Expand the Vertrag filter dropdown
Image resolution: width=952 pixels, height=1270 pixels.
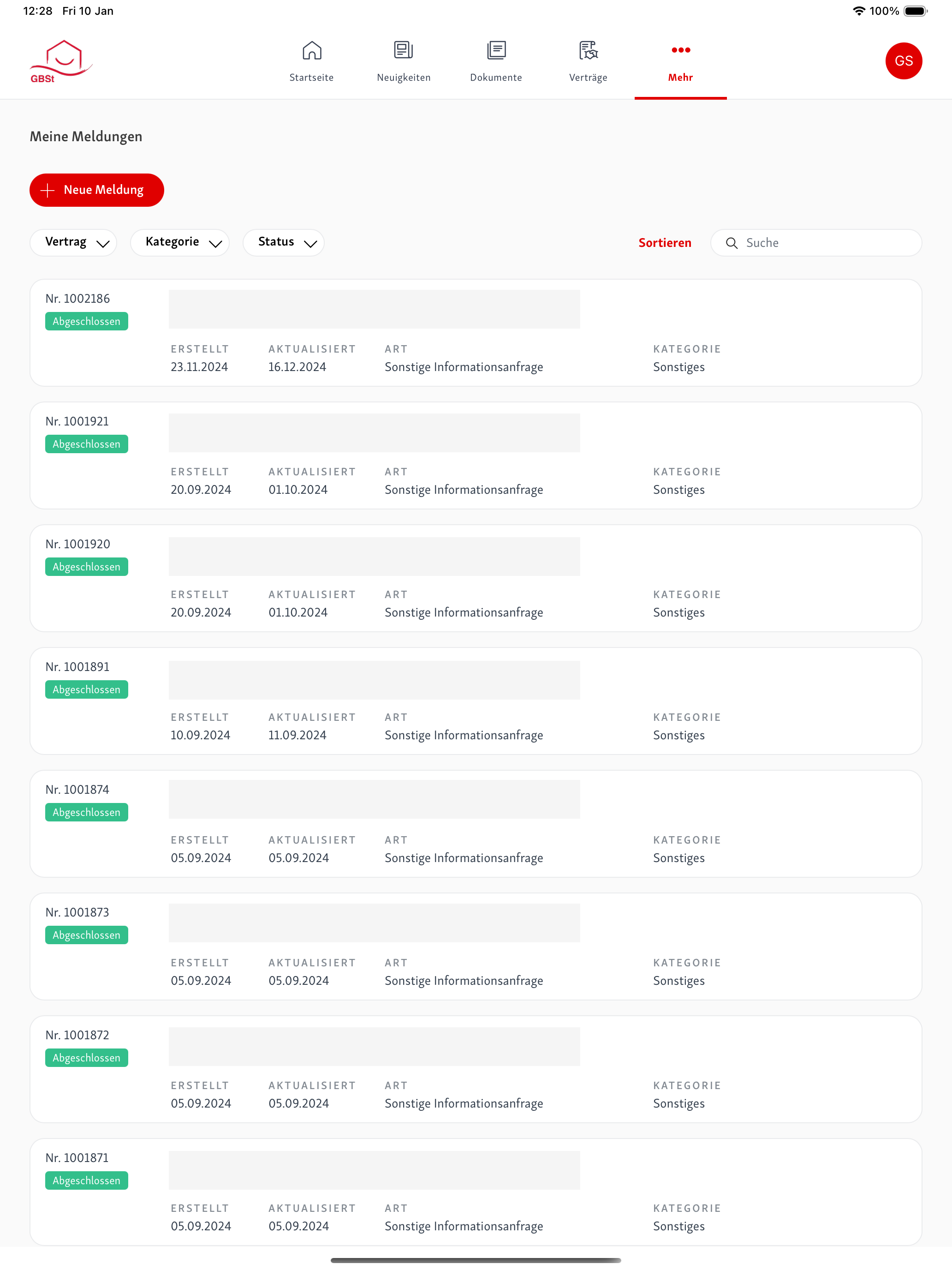tap(73, 242)
